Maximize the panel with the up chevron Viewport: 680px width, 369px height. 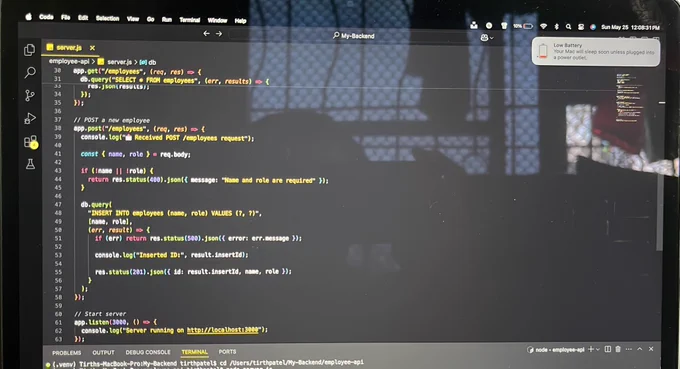(640, 349)
